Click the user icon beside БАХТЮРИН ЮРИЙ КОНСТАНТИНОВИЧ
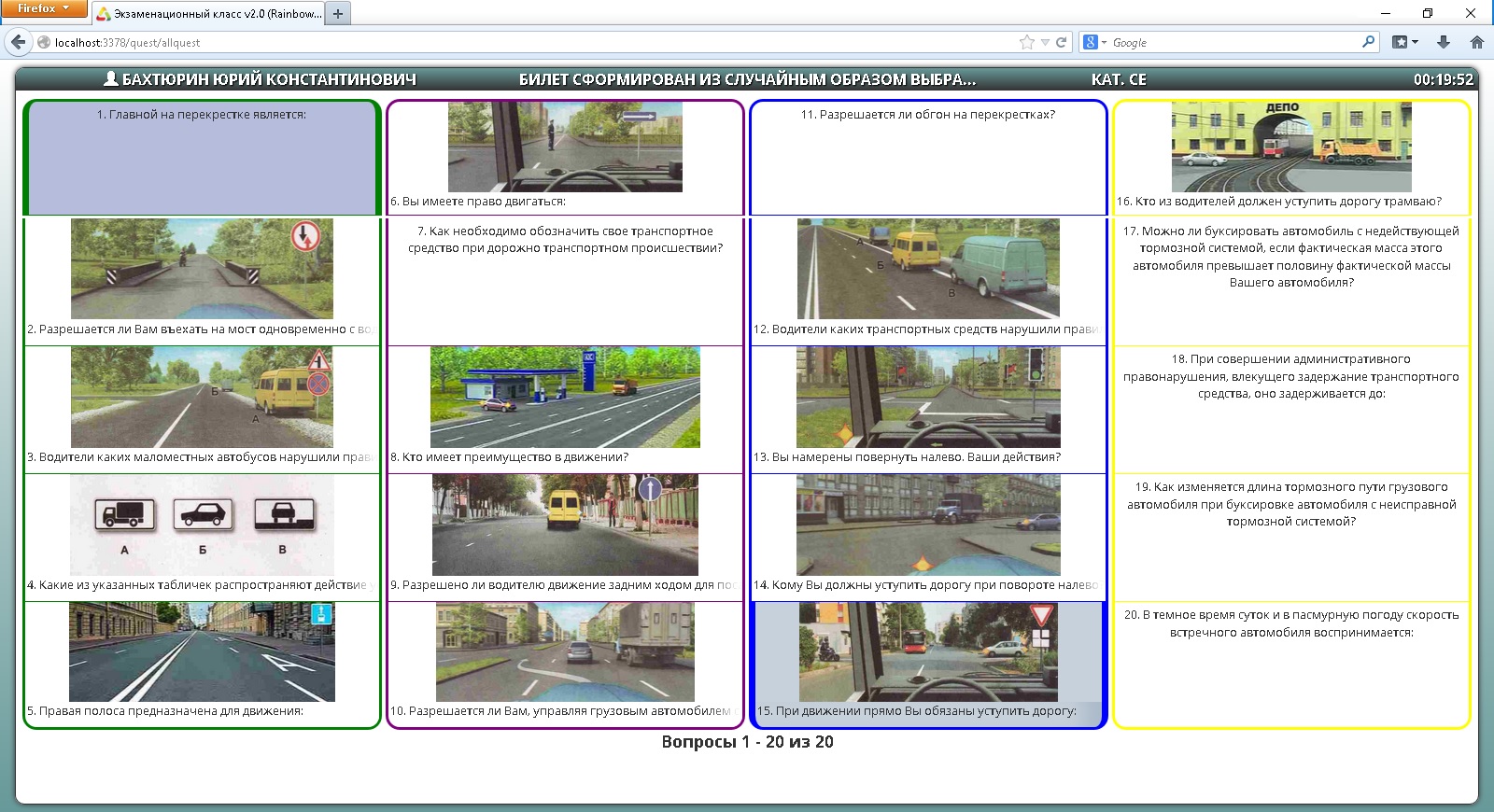The height and width of the screenshot is (812, 1494). pos(110,78)
